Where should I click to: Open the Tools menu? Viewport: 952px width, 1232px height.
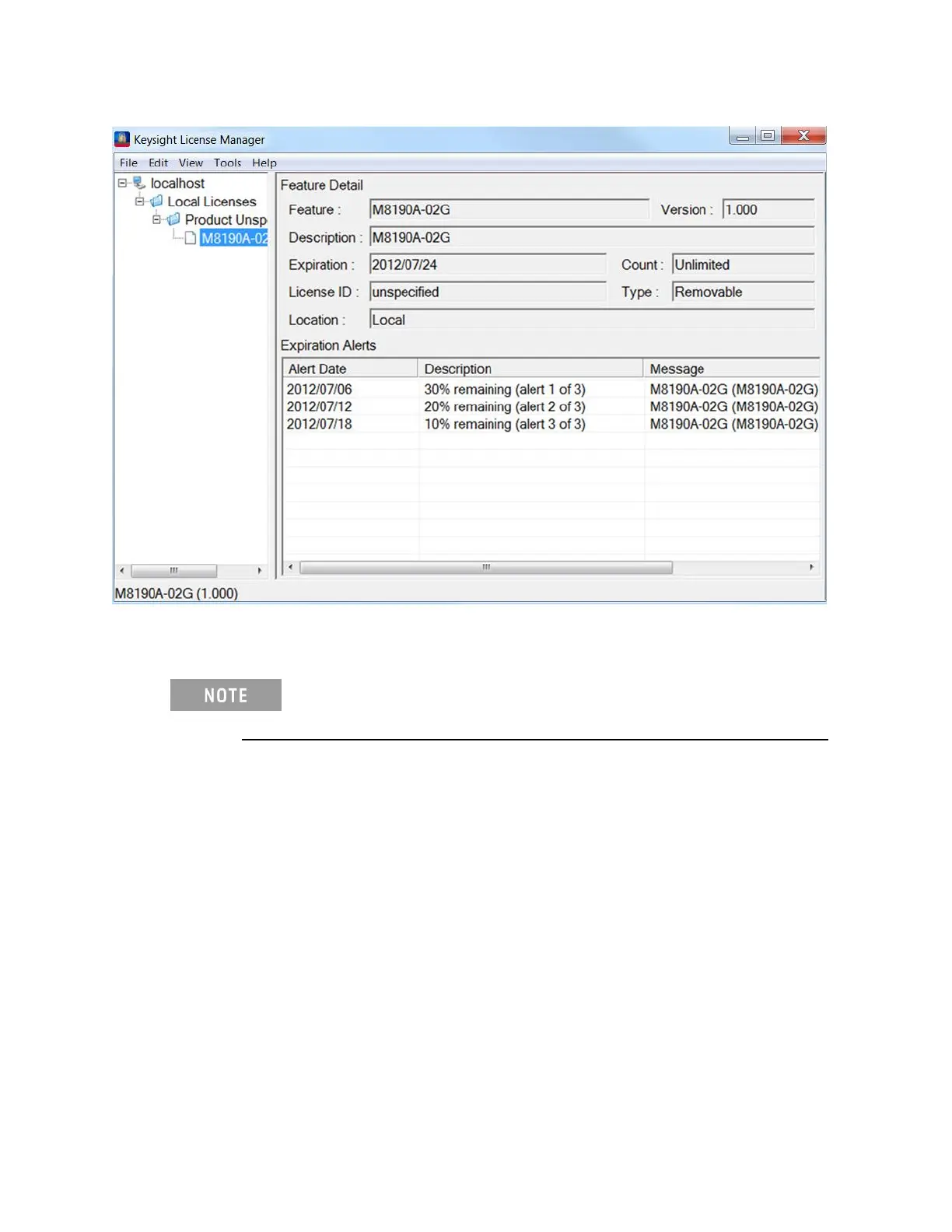(x=227, y=163)
